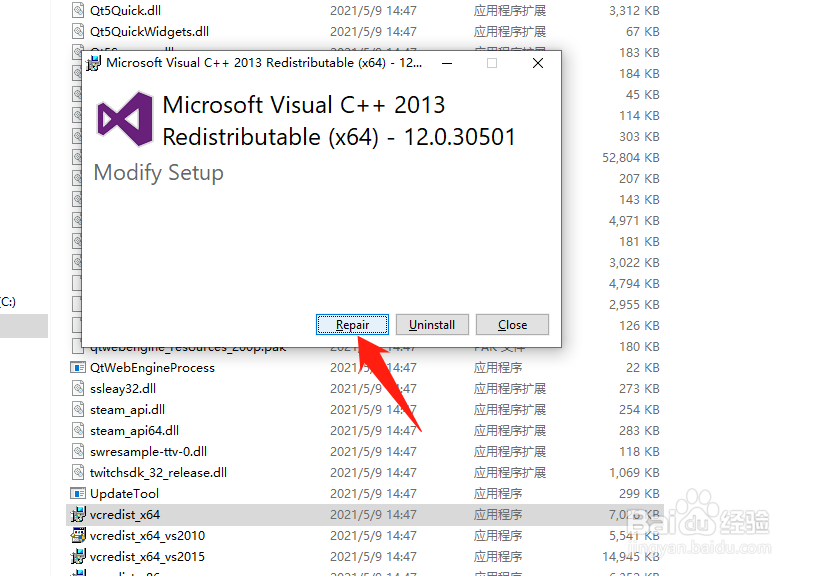
Task: Select the steam_api64.dll file name
Action: pyautogui.click(x=134, y=431)
